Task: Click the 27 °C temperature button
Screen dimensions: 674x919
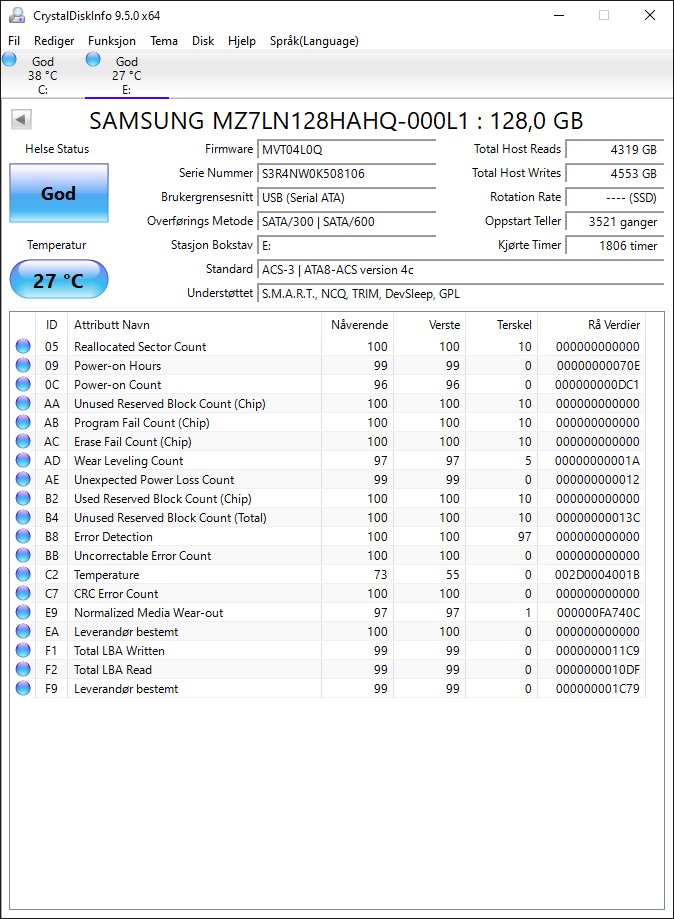Action: coord(59,280)
